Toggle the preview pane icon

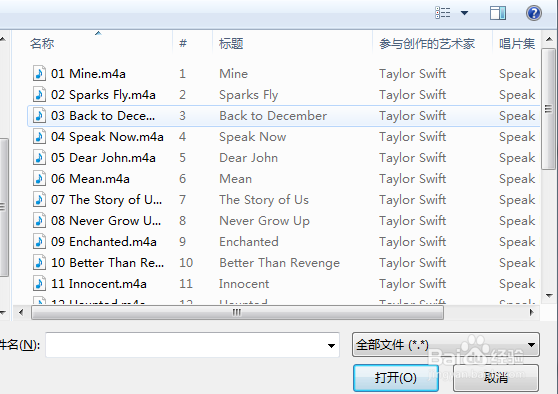[x=498, y=13]
